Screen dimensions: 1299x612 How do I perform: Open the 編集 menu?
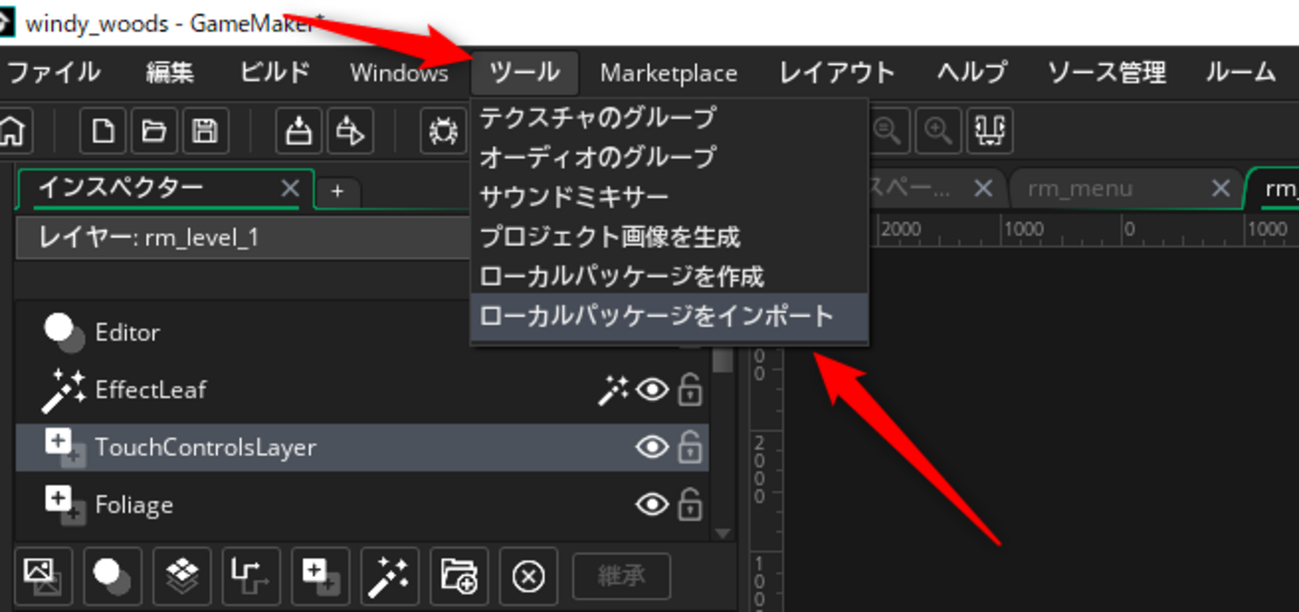[169, 72]
